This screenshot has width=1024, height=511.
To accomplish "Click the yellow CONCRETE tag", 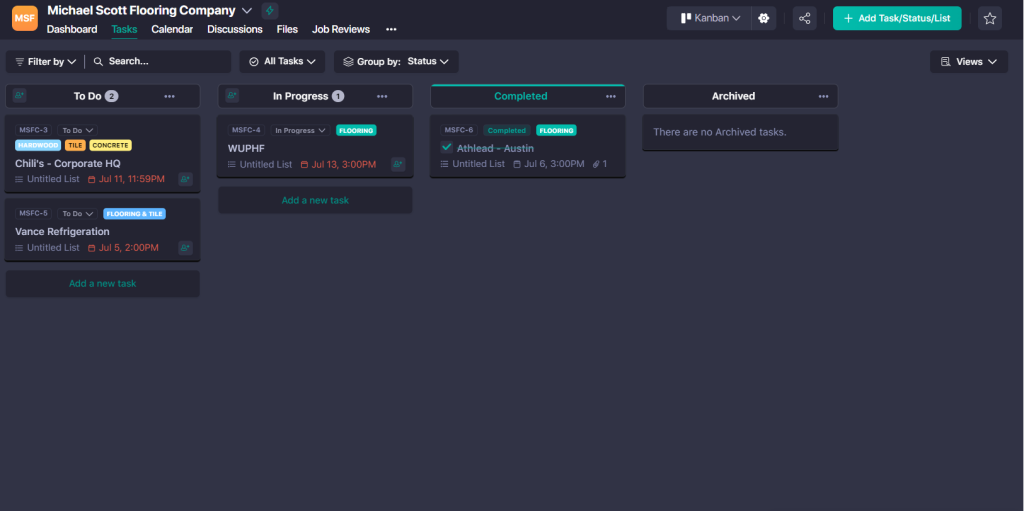I will [110, 145].
